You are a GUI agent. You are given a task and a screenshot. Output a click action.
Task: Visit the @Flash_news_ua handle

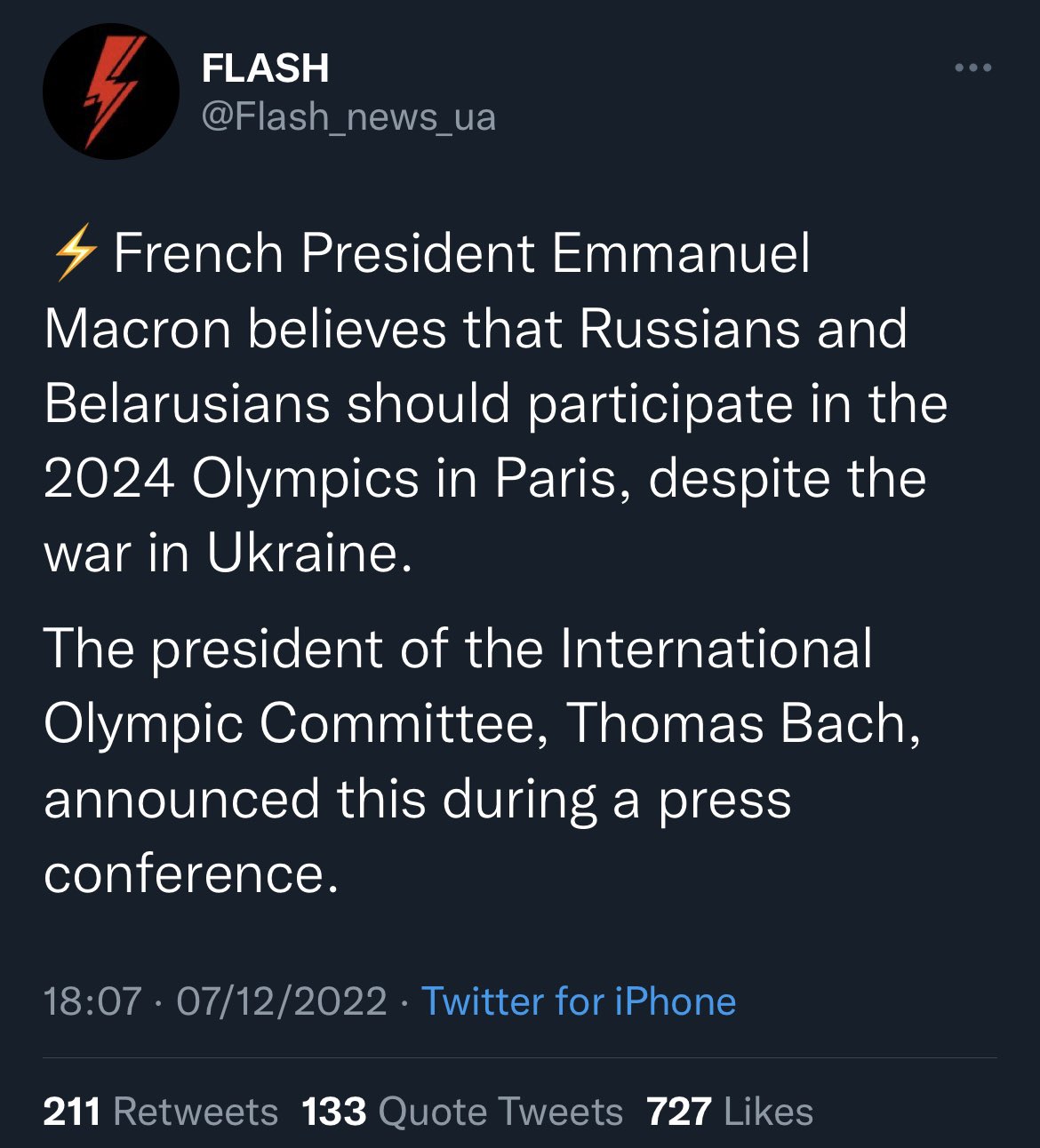click(348, 116)
